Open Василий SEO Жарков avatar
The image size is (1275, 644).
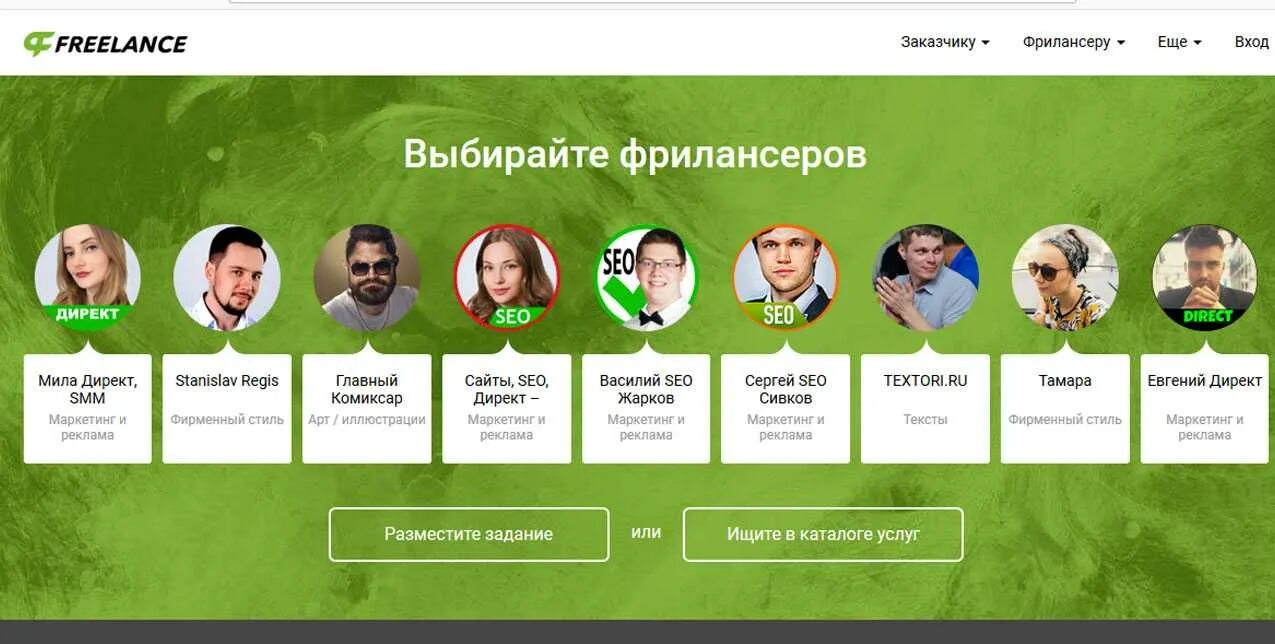pos(646,277)
